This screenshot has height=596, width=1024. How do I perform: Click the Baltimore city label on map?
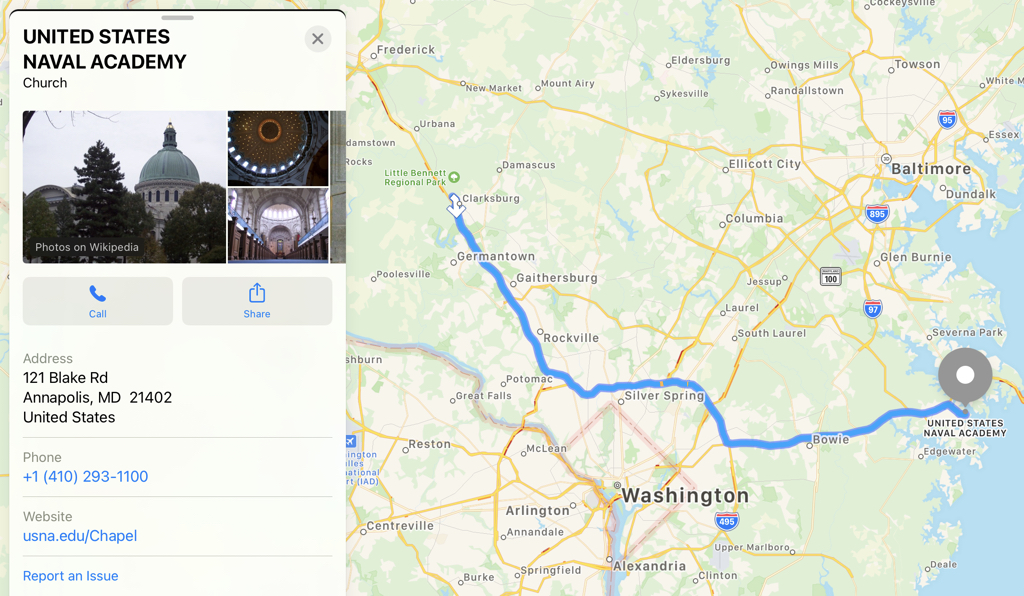[x=931, y=169]
